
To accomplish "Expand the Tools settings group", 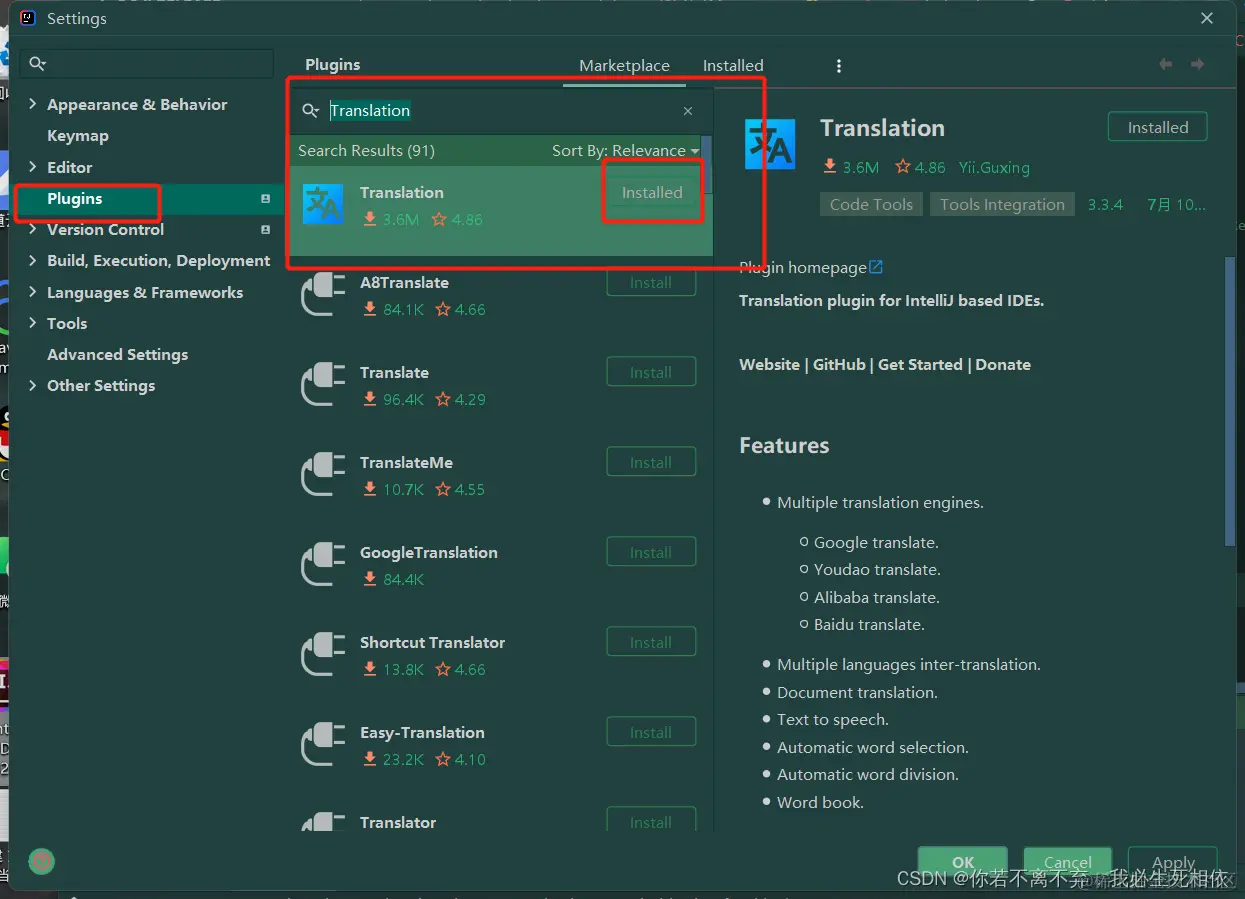I will pyautogui.click(x=33, y=324).
